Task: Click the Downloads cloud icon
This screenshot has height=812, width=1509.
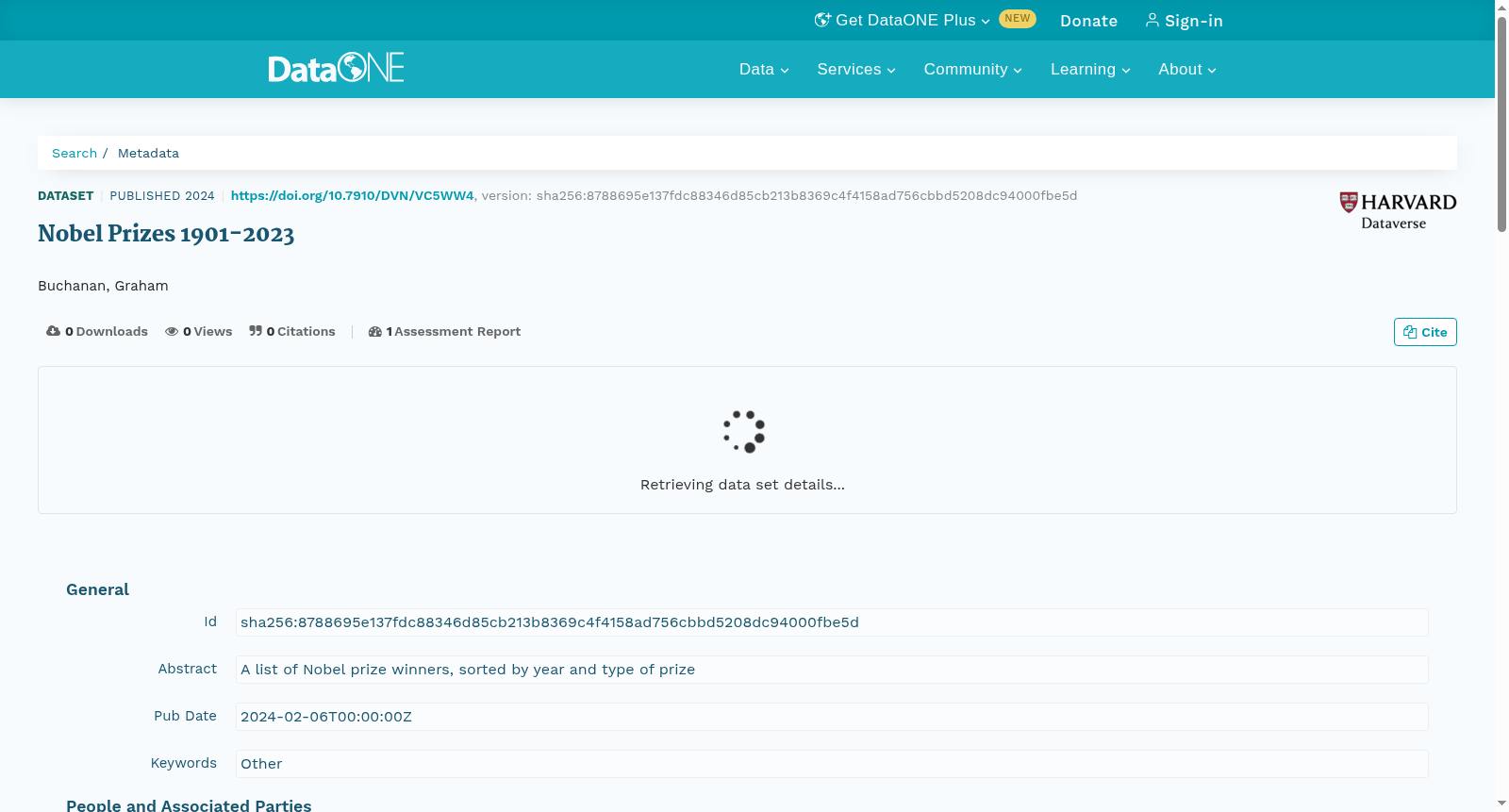Action: tap(53, 331)
